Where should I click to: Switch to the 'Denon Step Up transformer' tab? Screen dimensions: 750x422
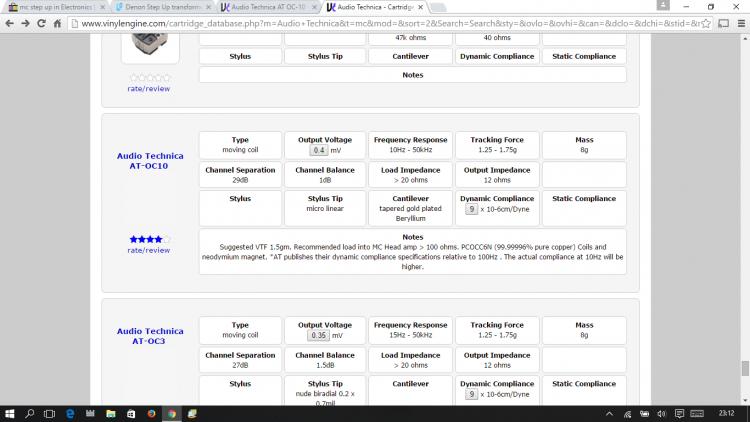162,7
